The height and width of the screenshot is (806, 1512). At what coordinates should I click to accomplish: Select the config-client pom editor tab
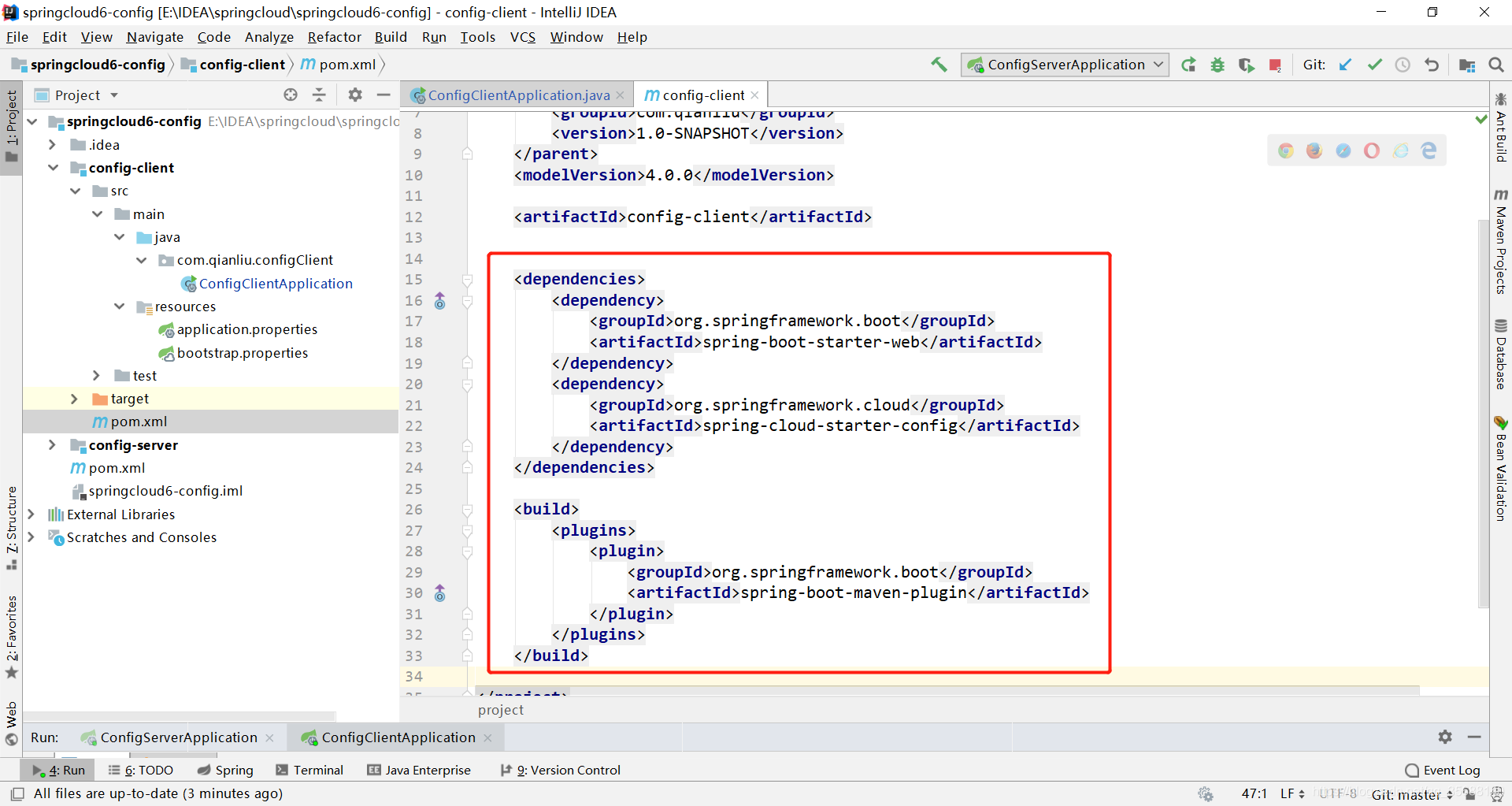click(701, 95)
